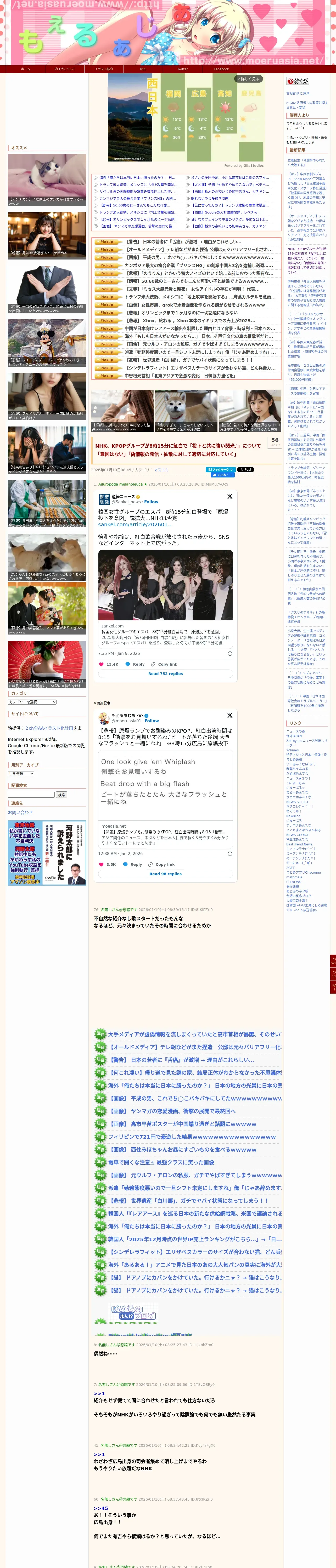Open 韓国人「2025年12月時点の世界IP売上ランキング link
Screen dimensions: 336x1568
coord(195,1239)
